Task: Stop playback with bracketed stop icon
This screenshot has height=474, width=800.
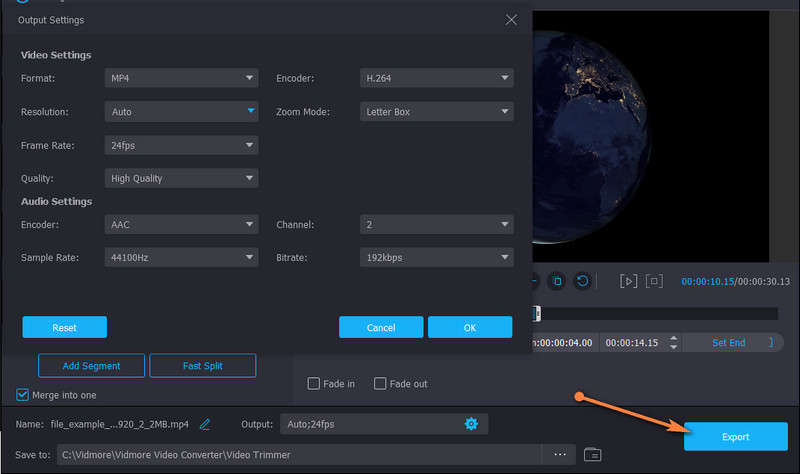Action: (654, 282)
